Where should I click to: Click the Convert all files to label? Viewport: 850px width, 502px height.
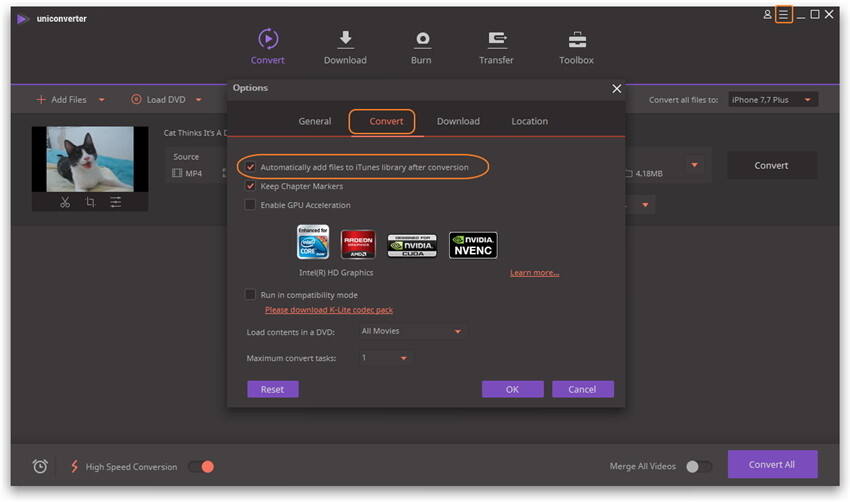click(x=684, y=100)
